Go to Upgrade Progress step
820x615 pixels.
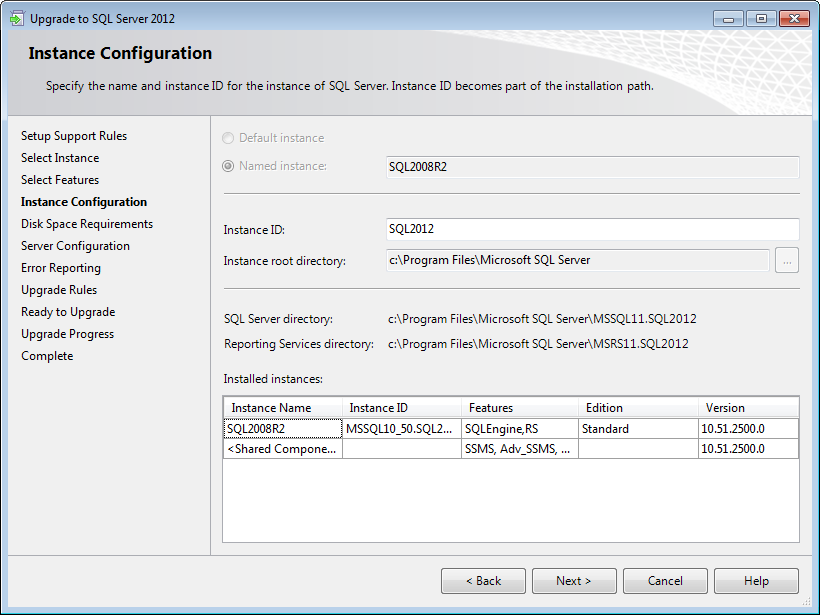67,334
